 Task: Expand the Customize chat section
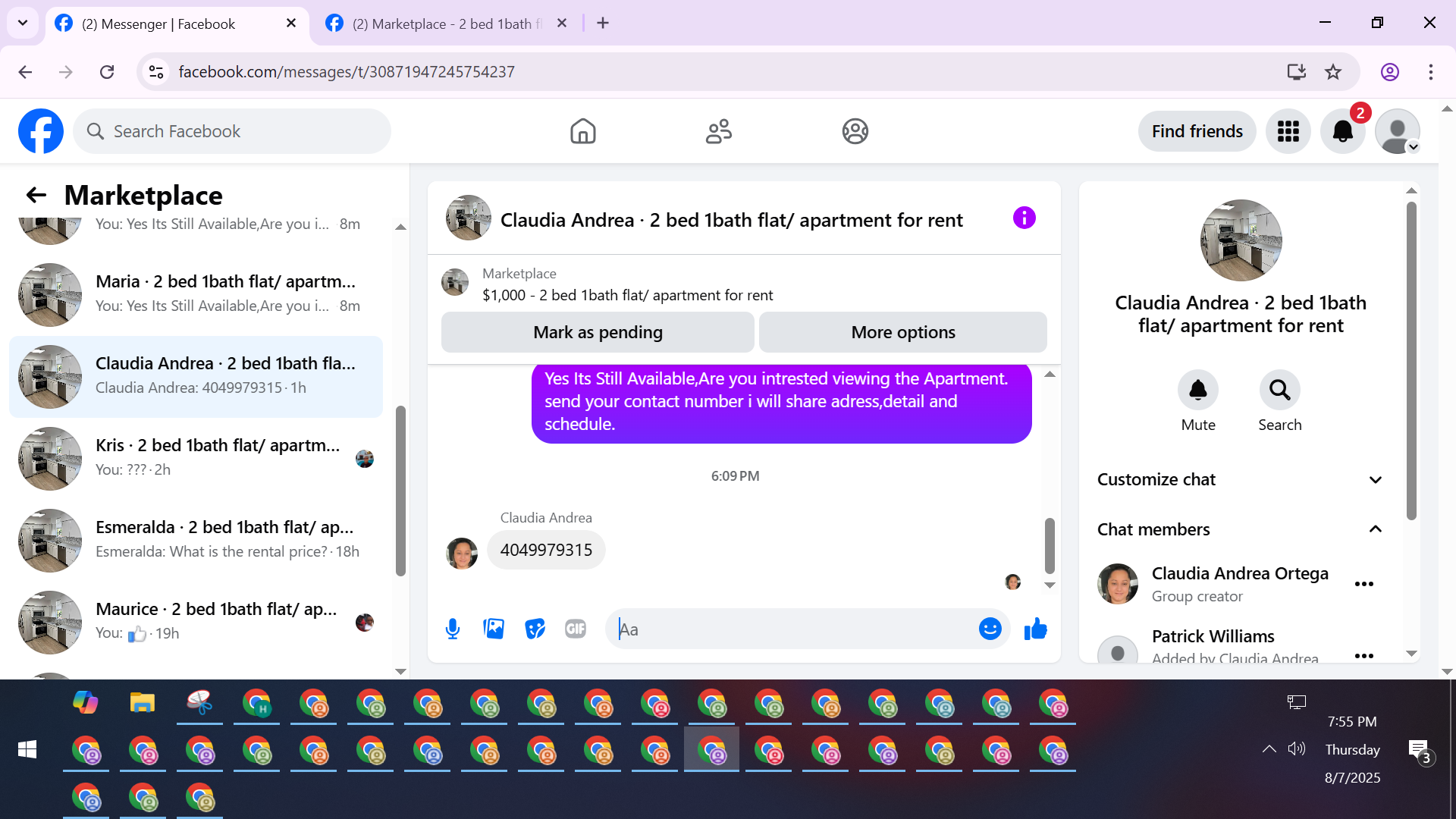[x=1240, y=480]
